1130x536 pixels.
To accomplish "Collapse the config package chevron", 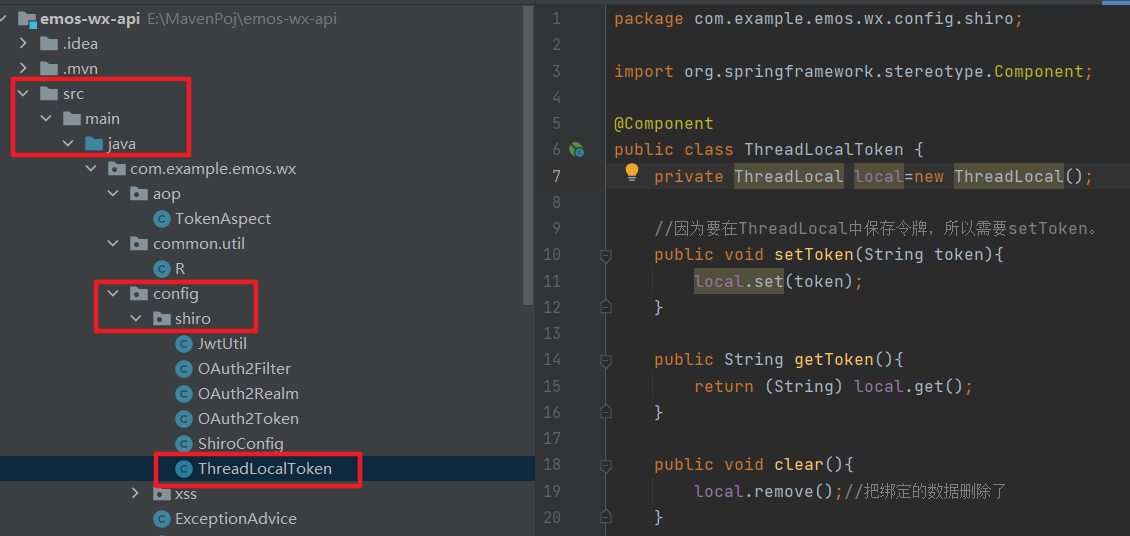I will pos(113,293).
